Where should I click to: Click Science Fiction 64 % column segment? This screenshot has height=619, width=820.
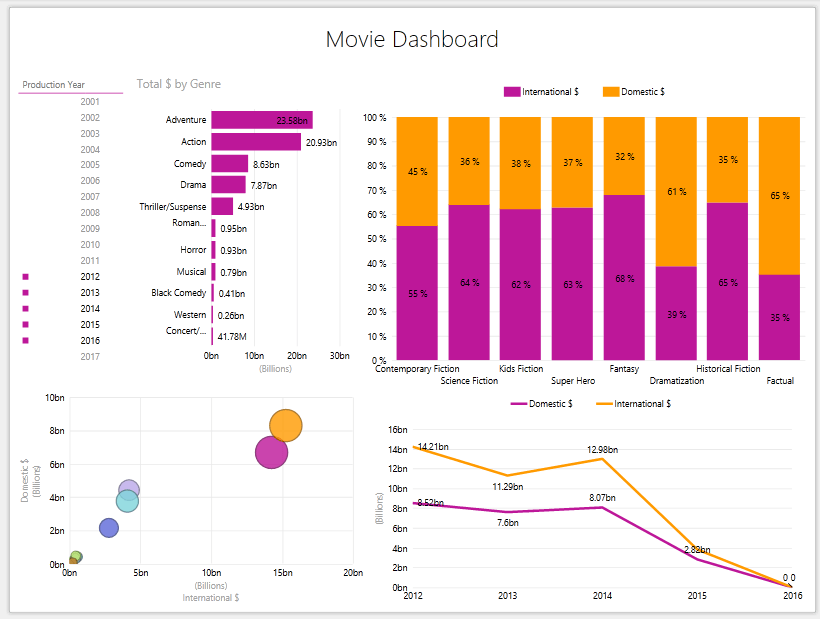tap(469, 282)
